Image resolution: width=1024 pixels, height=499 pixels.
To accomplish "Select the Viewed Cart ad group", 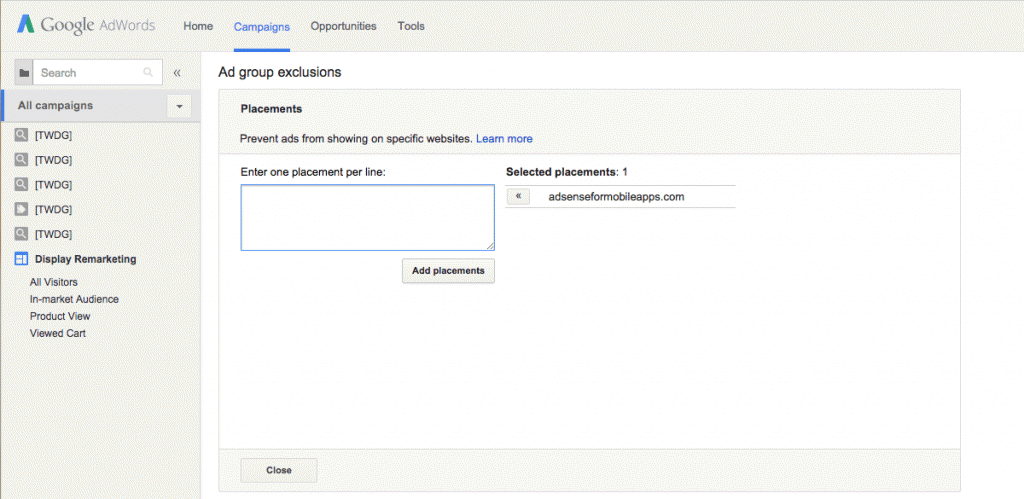I will click(x=57, y=333).
